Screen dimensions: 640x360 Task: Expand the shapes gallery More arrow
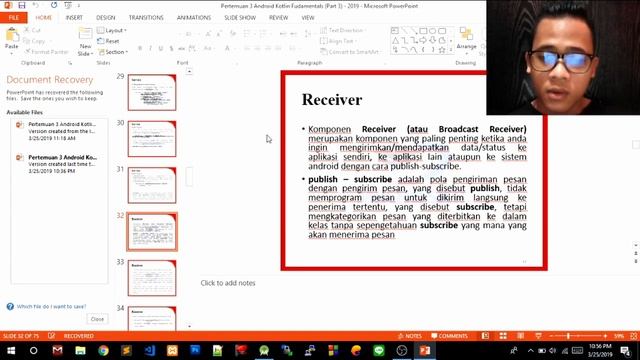point(451,50)
